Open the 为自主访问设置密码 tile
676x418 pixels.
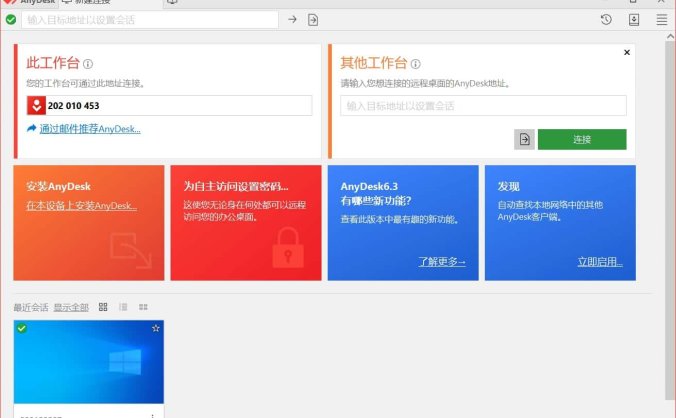(x=246, y=223)
